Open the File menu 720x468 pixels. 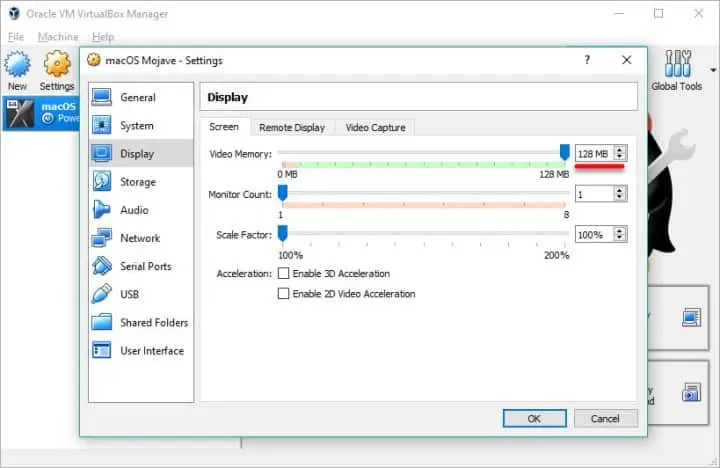coord(16,37)
